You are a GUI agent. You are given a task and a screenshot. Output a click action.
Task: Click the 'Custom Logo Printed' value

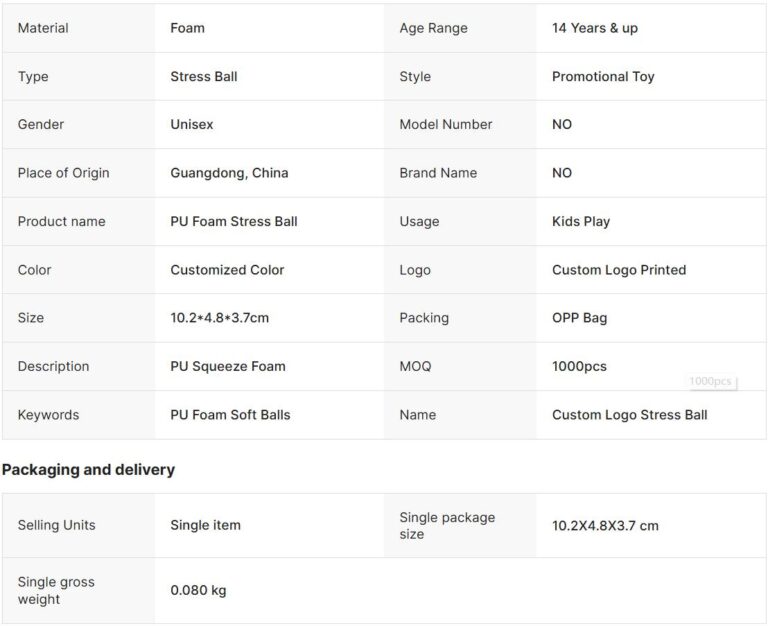pyautogui.click(x=619, y=270)
